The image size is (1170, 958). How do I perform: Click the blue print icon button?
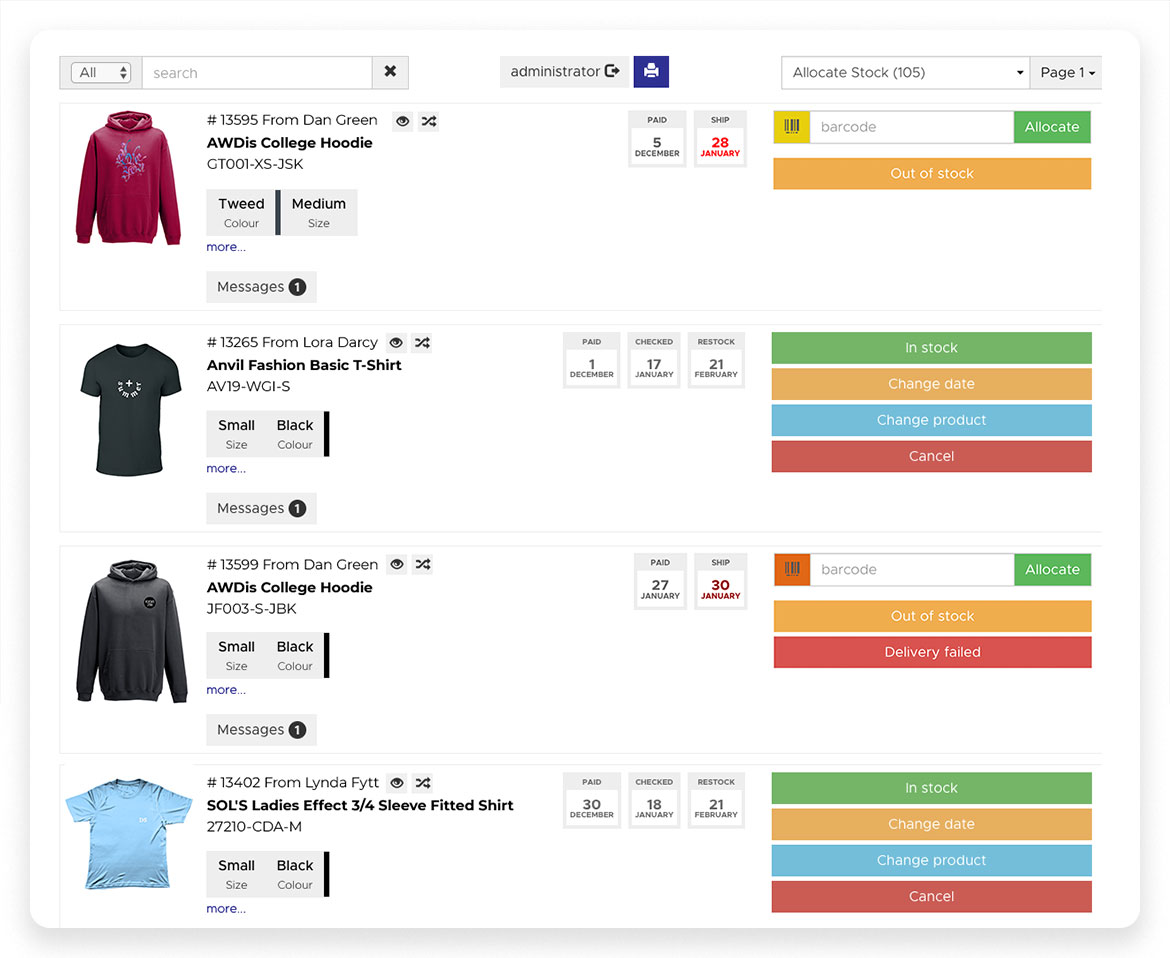pyautogui.click(x=651, y=71)
